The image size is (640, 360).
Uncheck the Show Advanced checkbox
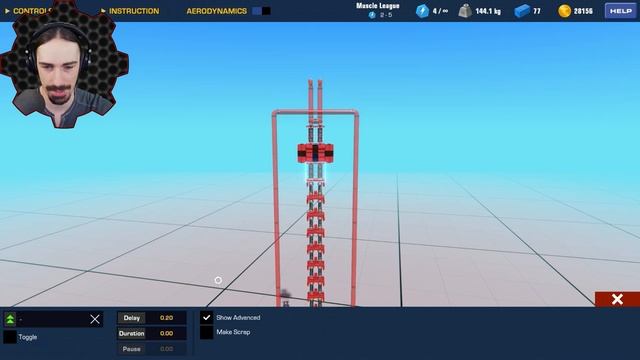[x=207, y=318]
